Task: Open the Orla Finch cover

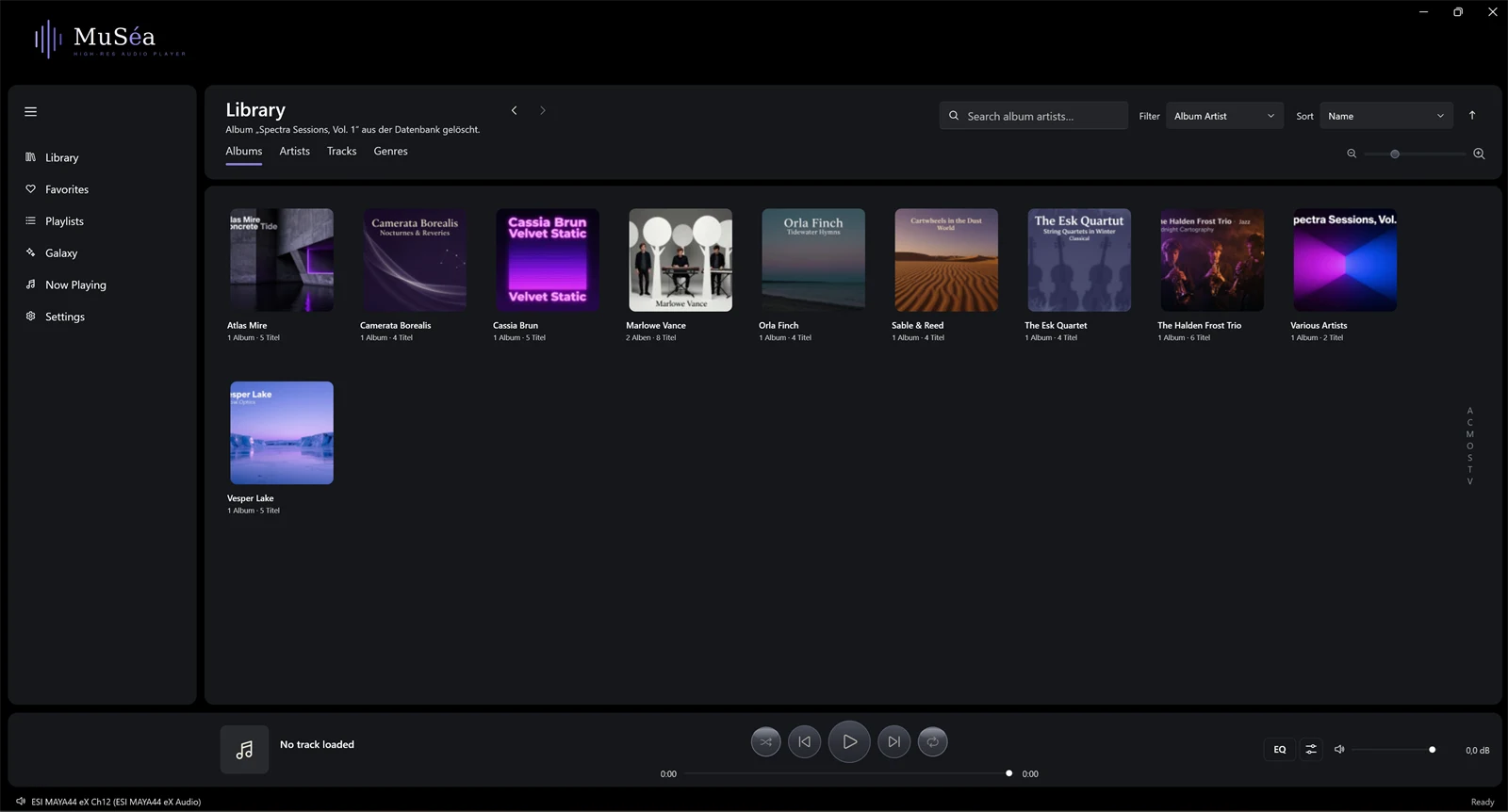Action: [813, 260]
